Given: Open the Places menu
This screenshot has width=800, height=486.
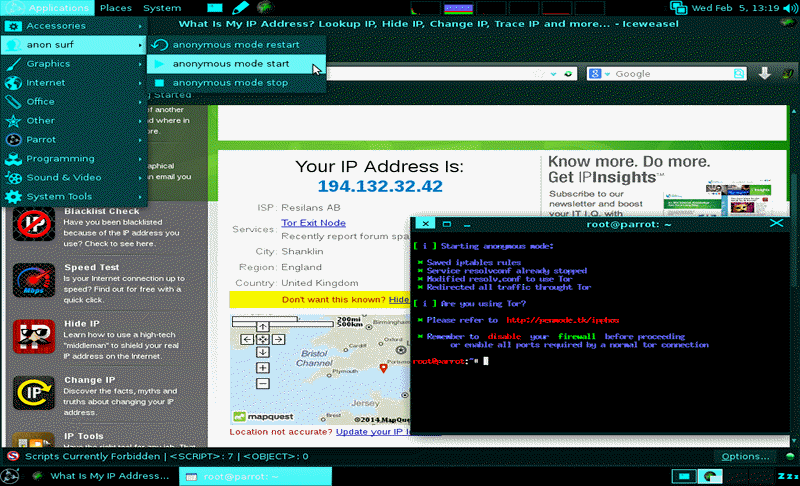Looking at the screenshot, I should click(x=116, y=8).
